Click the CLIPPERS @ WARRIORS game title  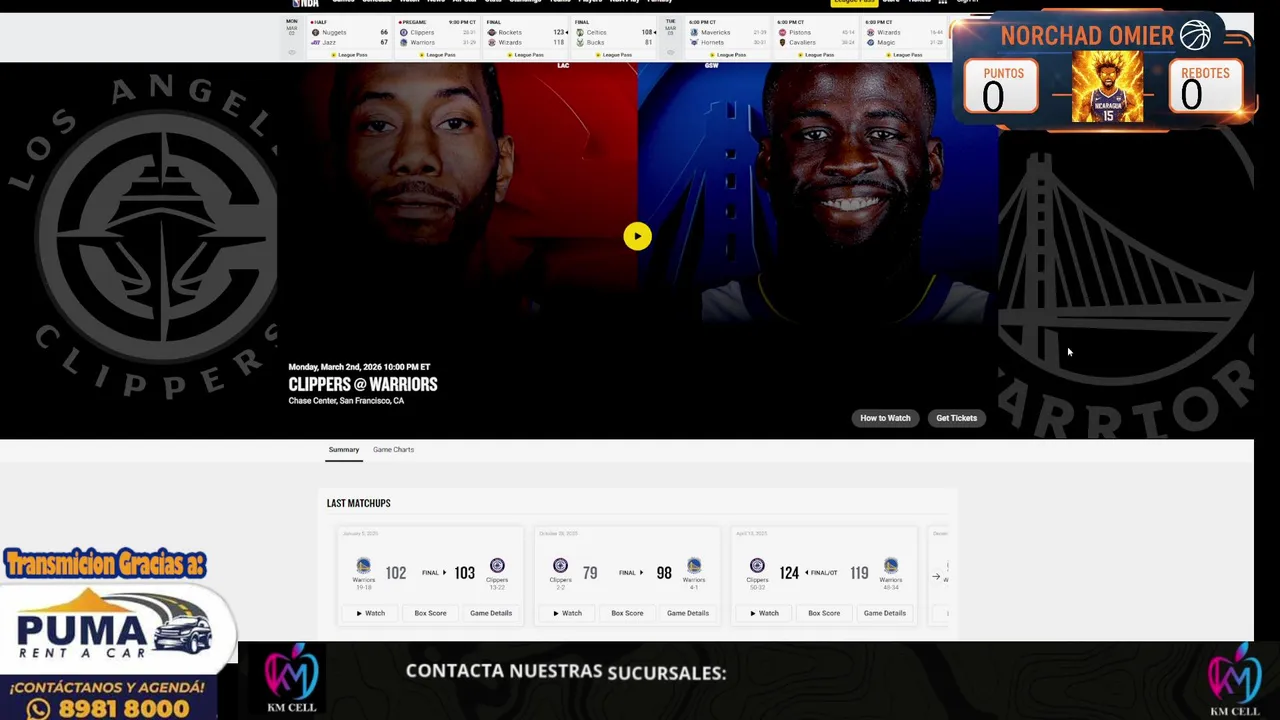click(x=363, y=384)
